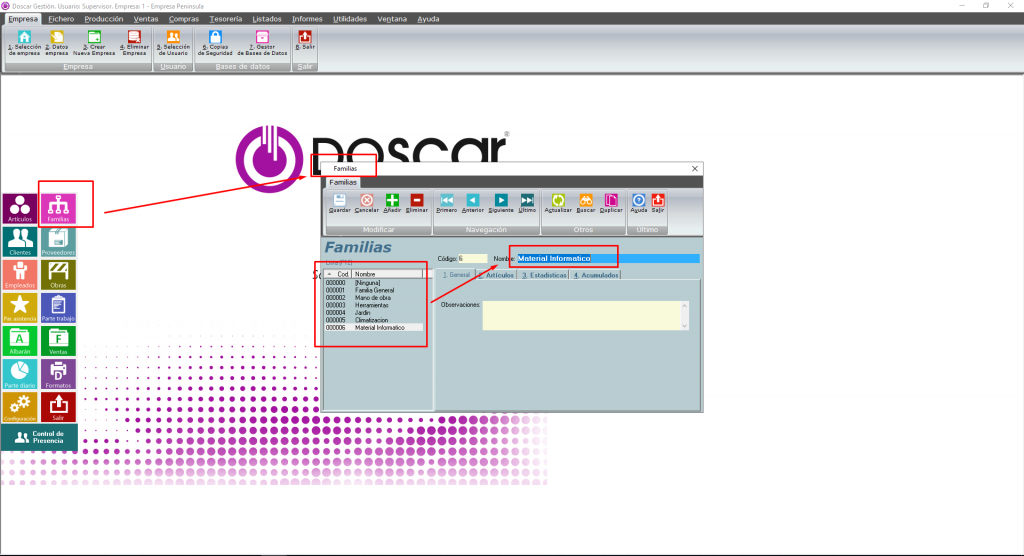The width and height of the screenshot is (1024, 556).
Task: Click Ayuda icon in Familias window
Action: coord(639,203)
